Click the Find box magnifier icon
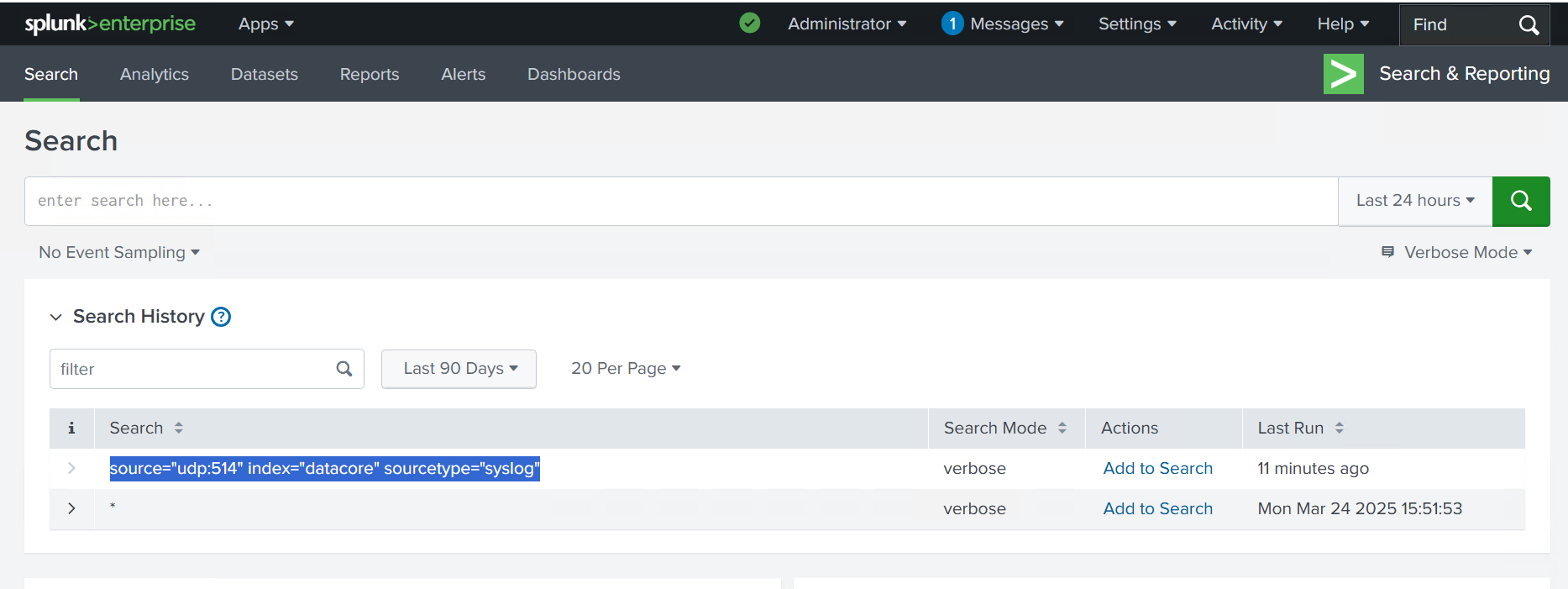 pyautogui.click(x=1529, y=25)
